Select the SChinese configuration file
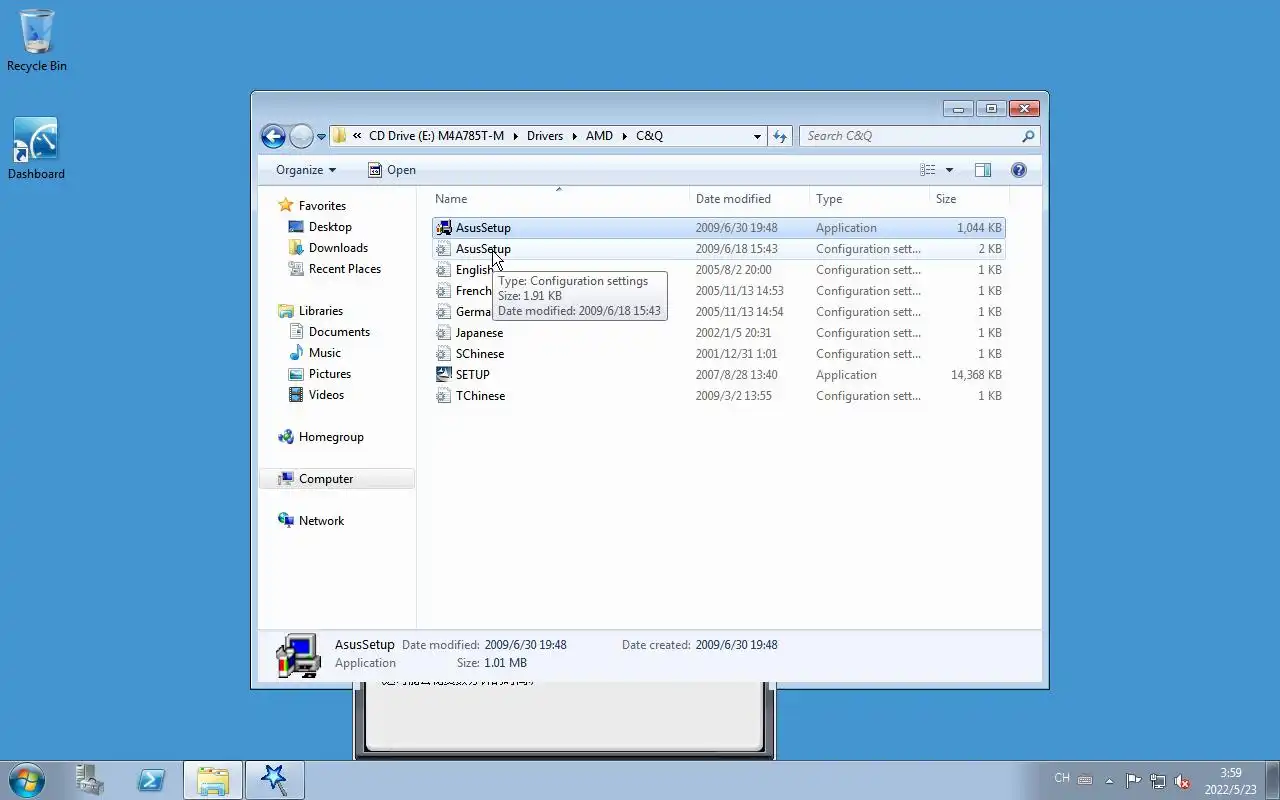Viewport: 1280px width, 800px height. pos(718,354)
